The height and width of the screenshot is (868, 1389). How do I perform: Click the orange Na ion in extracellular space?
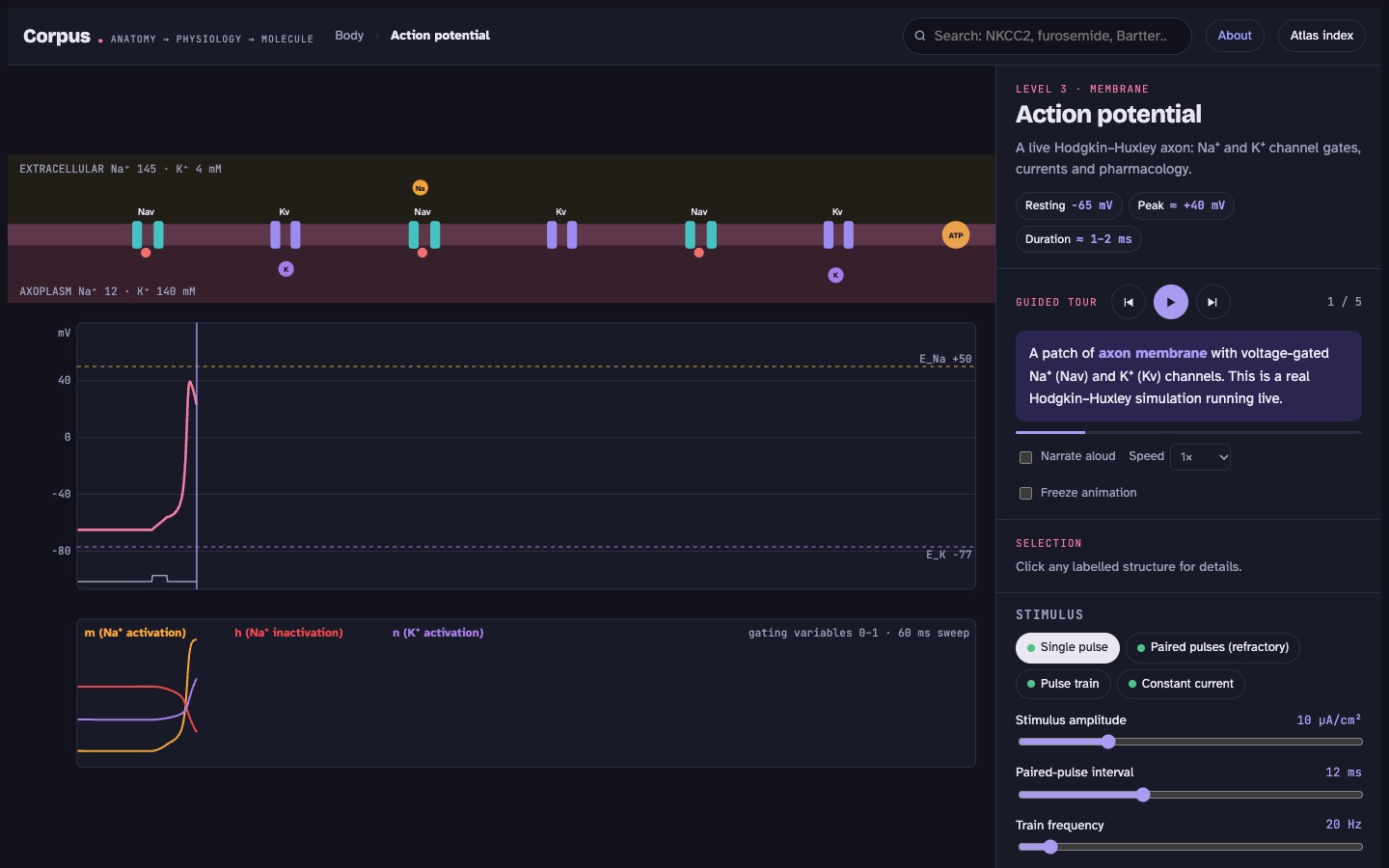pyautogui.click(x=421, y=188)
